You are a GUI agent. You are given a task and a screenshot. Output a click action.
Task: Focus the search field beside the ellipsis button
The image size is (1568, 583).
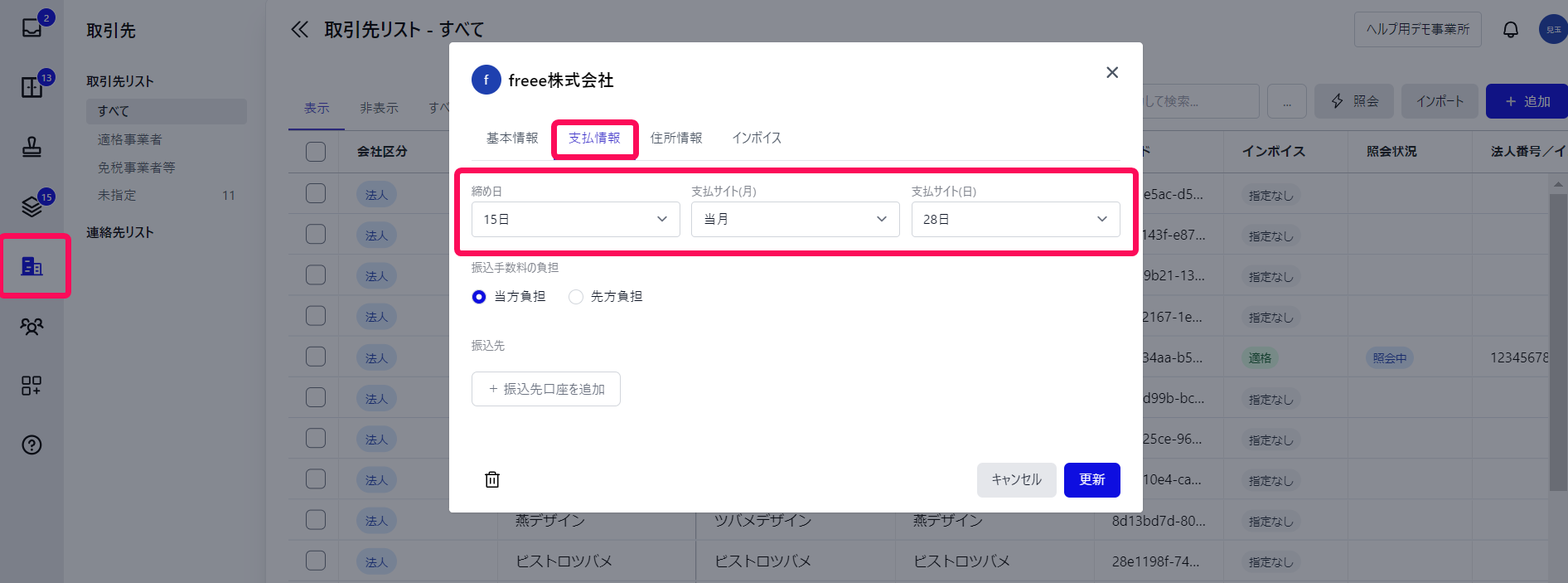coord(1201,101)
